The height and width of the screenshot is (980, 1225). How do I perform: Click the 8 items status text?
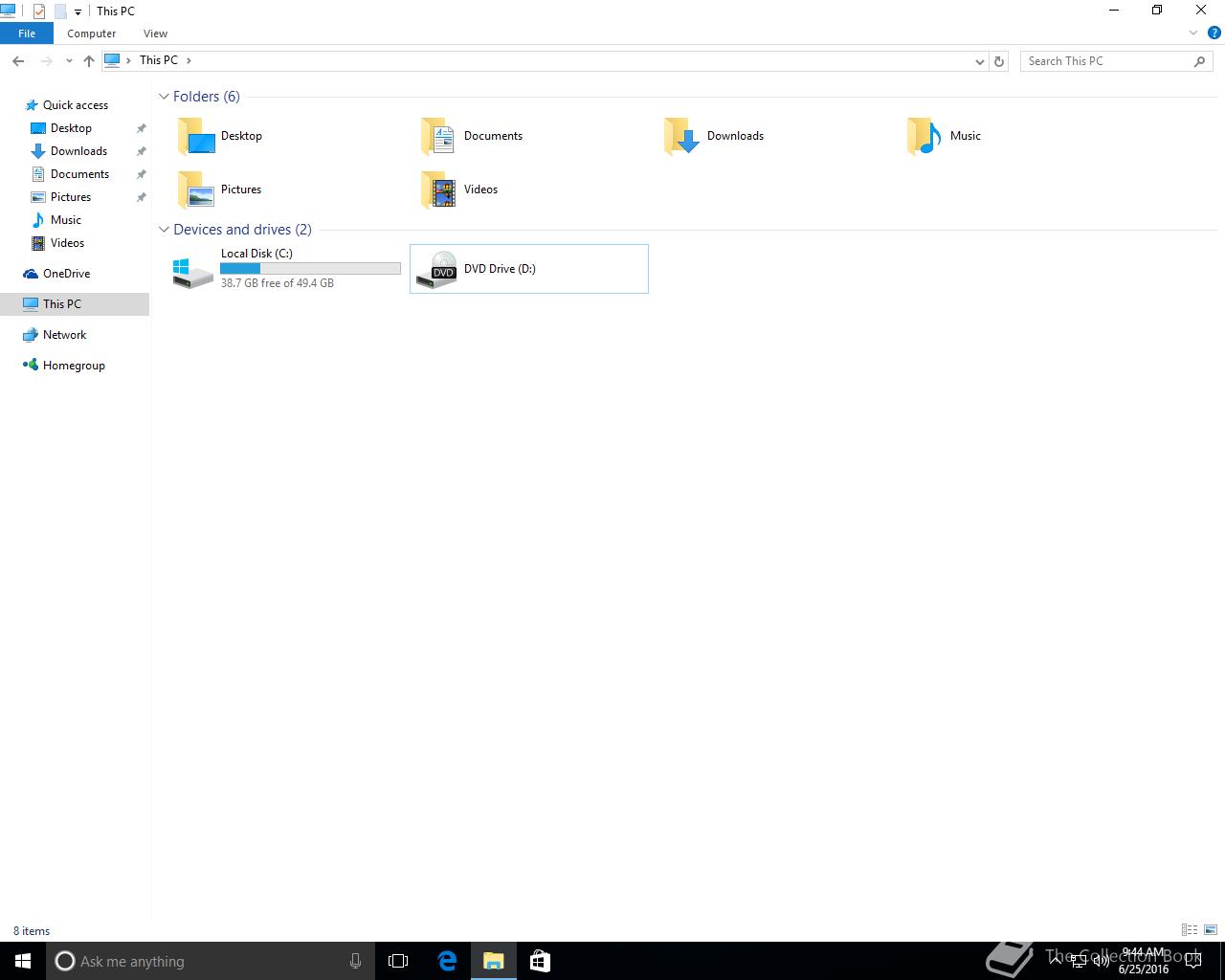32,931
